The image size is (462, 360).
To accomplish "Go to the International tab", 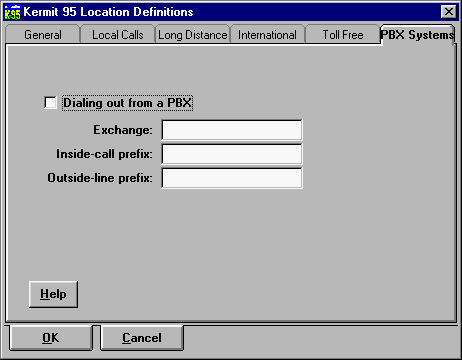I will 267,35.
